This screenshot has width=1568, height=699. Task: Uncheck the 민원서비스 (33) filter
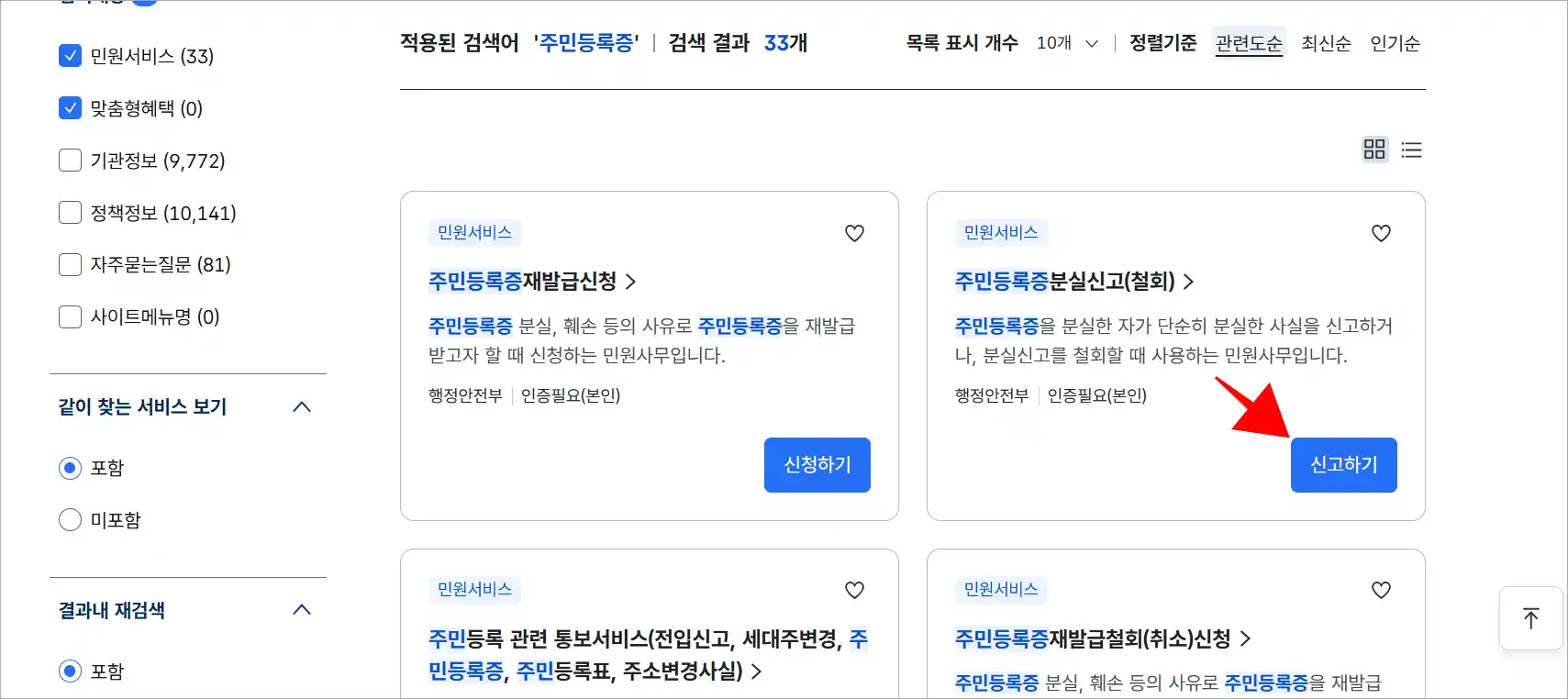(x=70, y=55)
